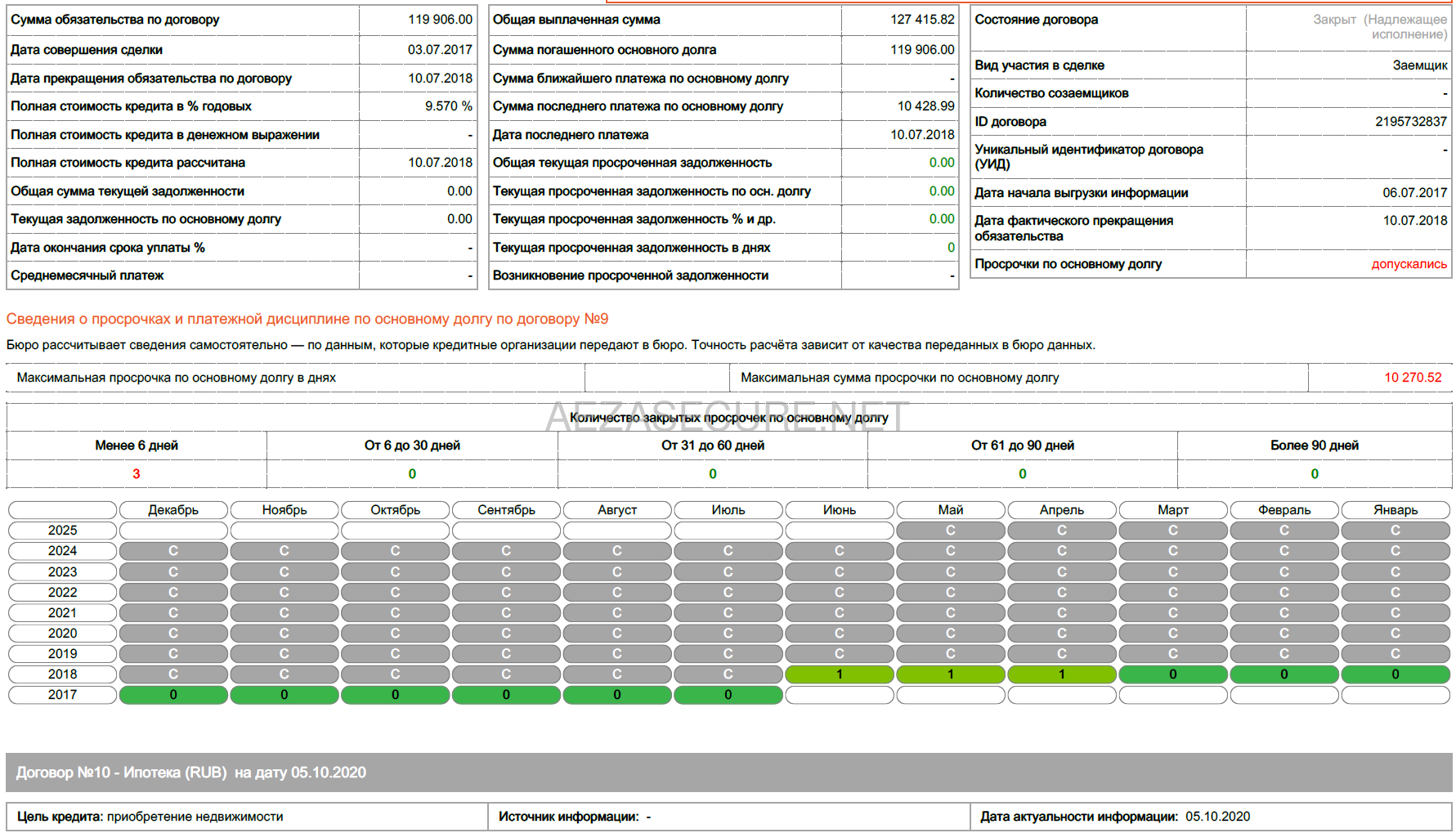This screenshot has width=1456, height=833.
Task: Click the June 2018 yellow-green cell
Action: tap(840, 674)
